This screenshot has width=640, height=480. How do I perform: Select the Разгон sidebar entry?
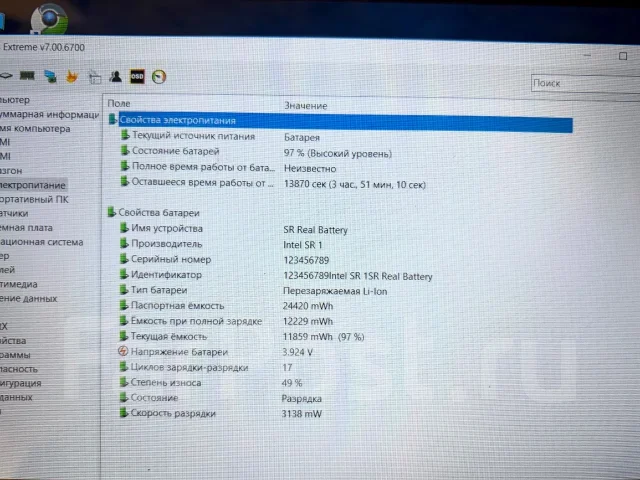click(x=11, y=171)
